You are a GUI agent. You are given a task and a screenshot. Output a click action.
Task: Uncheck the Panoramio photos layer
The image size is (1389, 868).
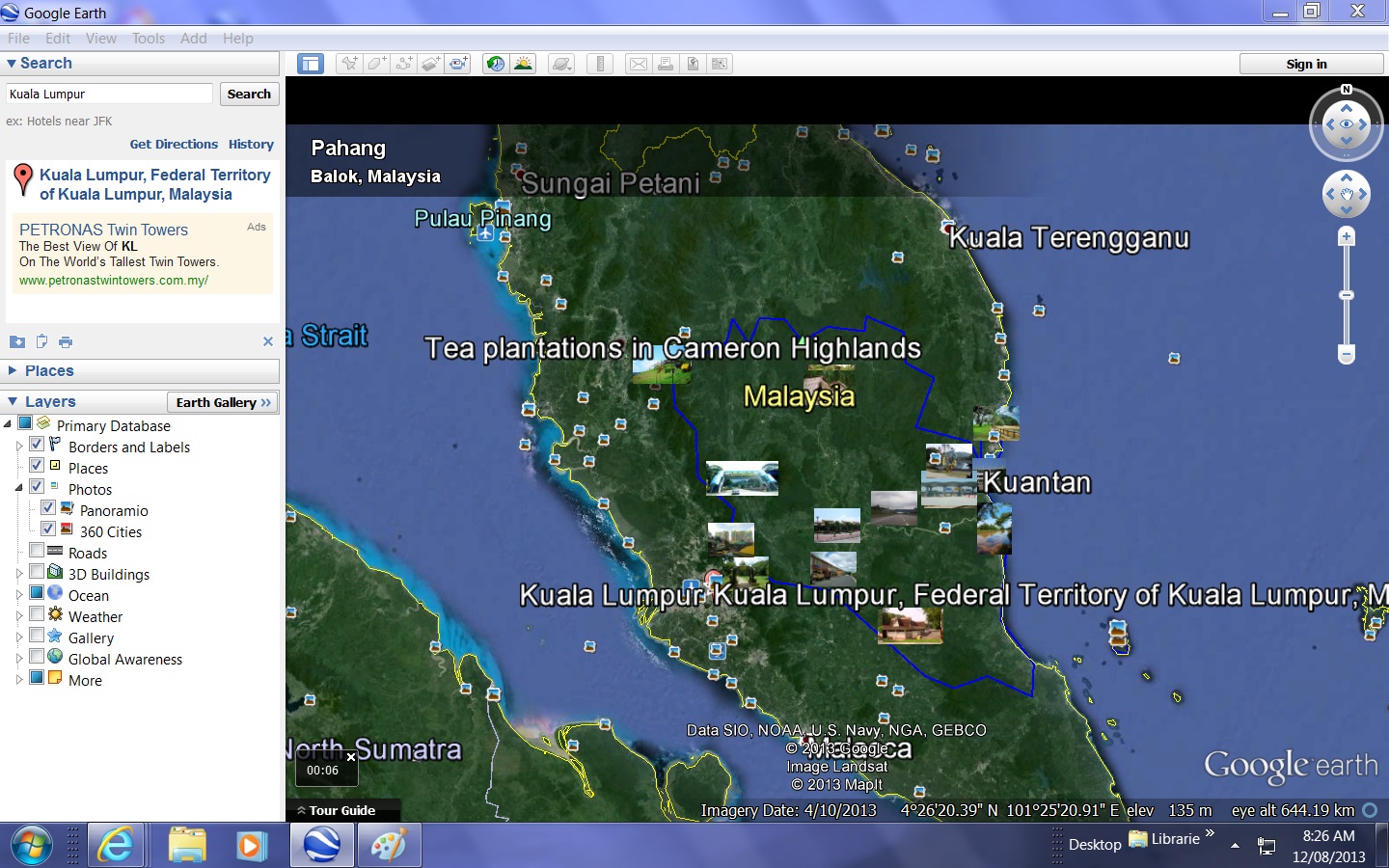(x=47, y=508)
